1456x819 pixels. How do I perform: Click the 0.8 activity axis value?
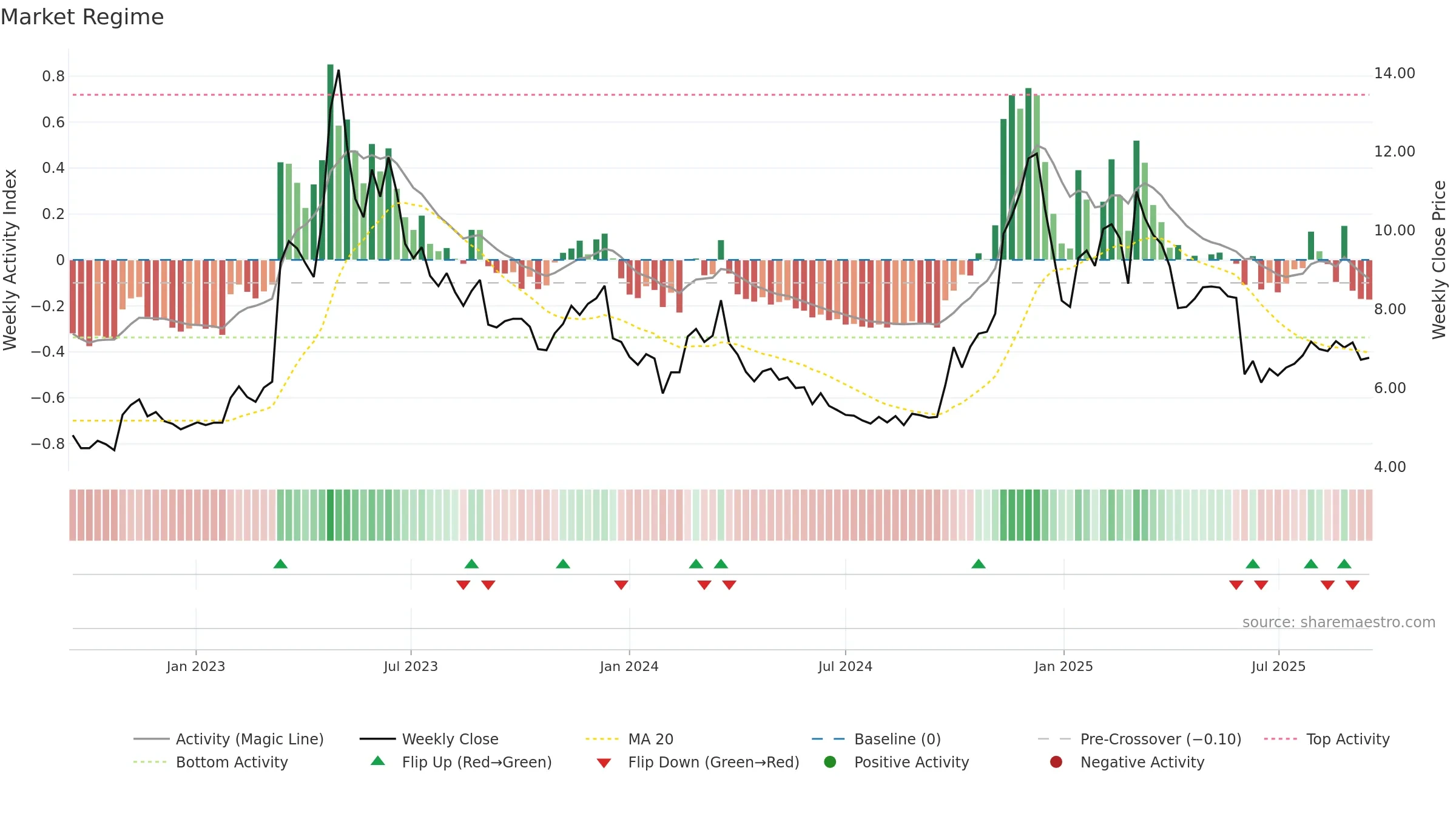pyautogui.click(x=53, y=76)
